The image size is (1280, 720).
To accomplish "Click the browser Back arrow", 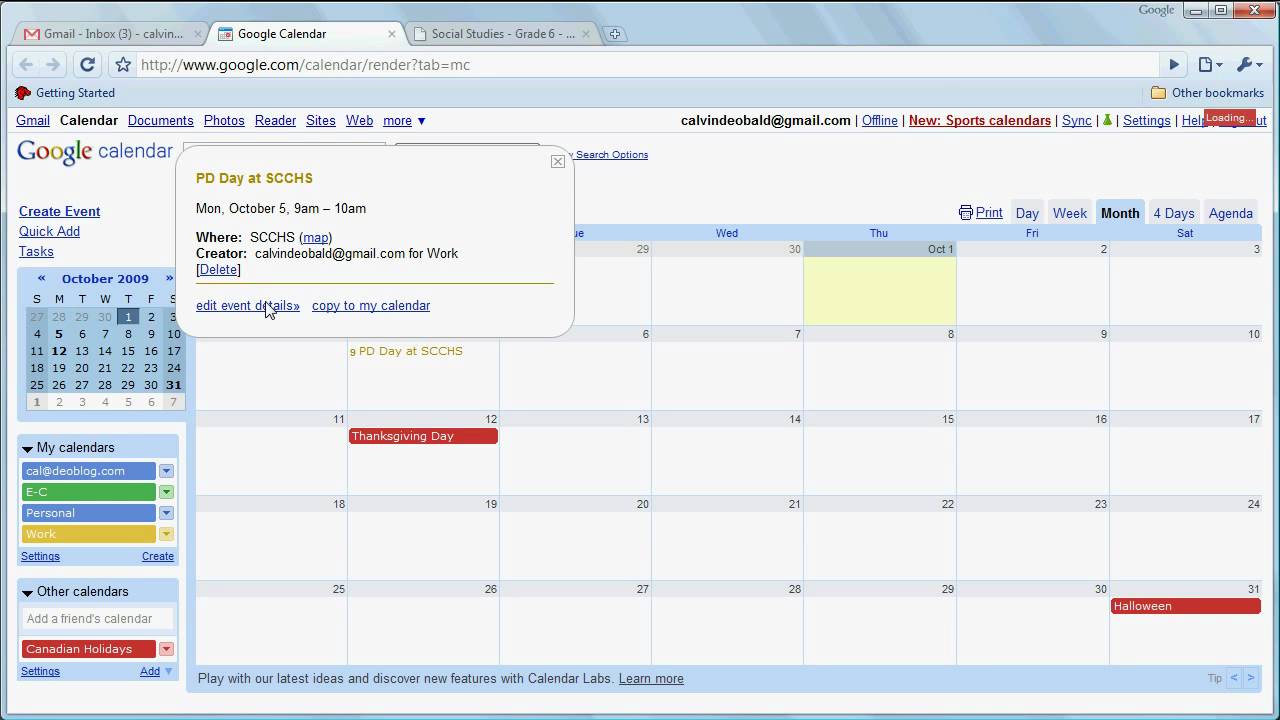I will 27,65.
